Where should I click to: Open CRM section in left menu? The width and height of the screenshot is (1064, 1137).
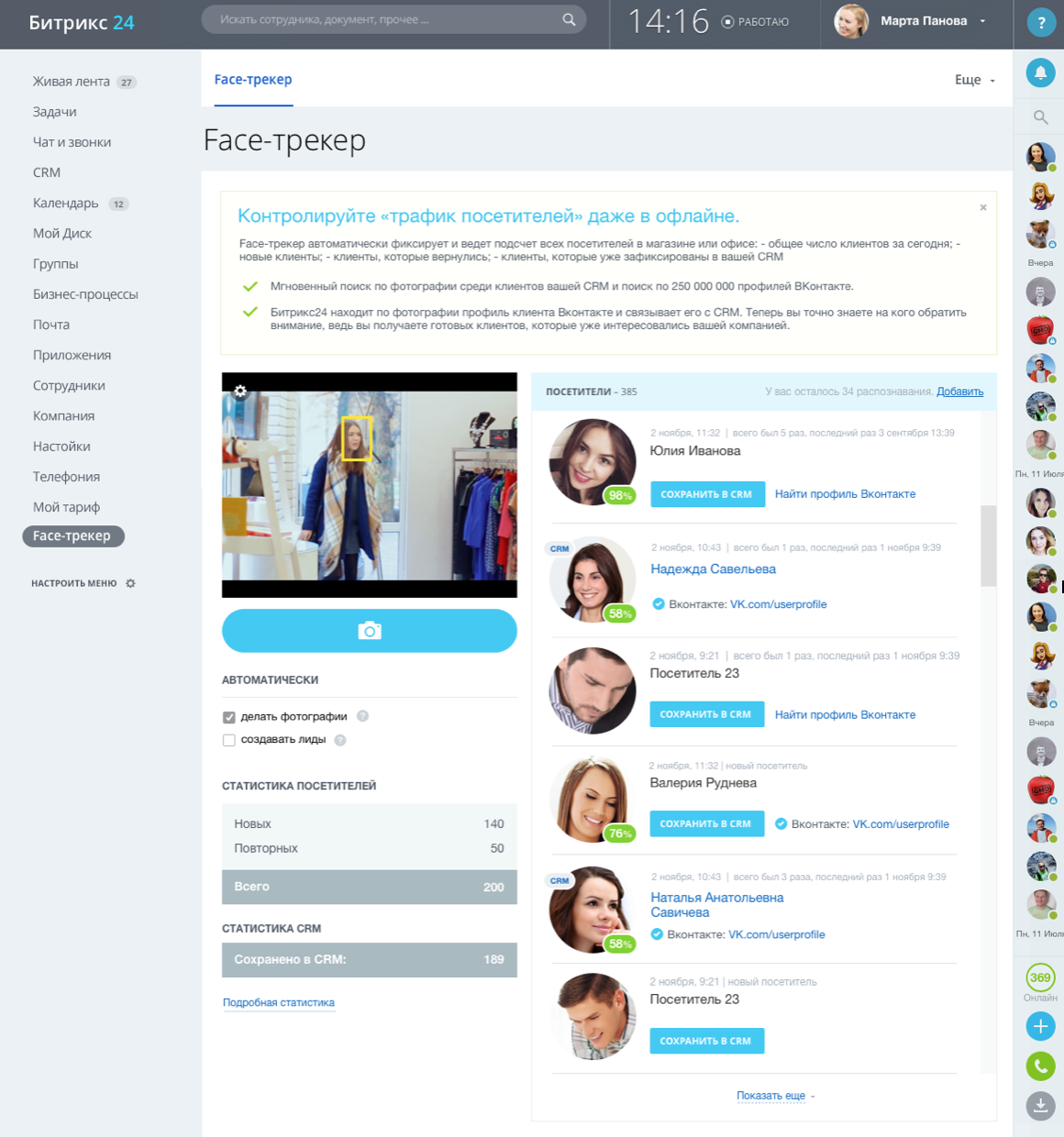(47, 172)
